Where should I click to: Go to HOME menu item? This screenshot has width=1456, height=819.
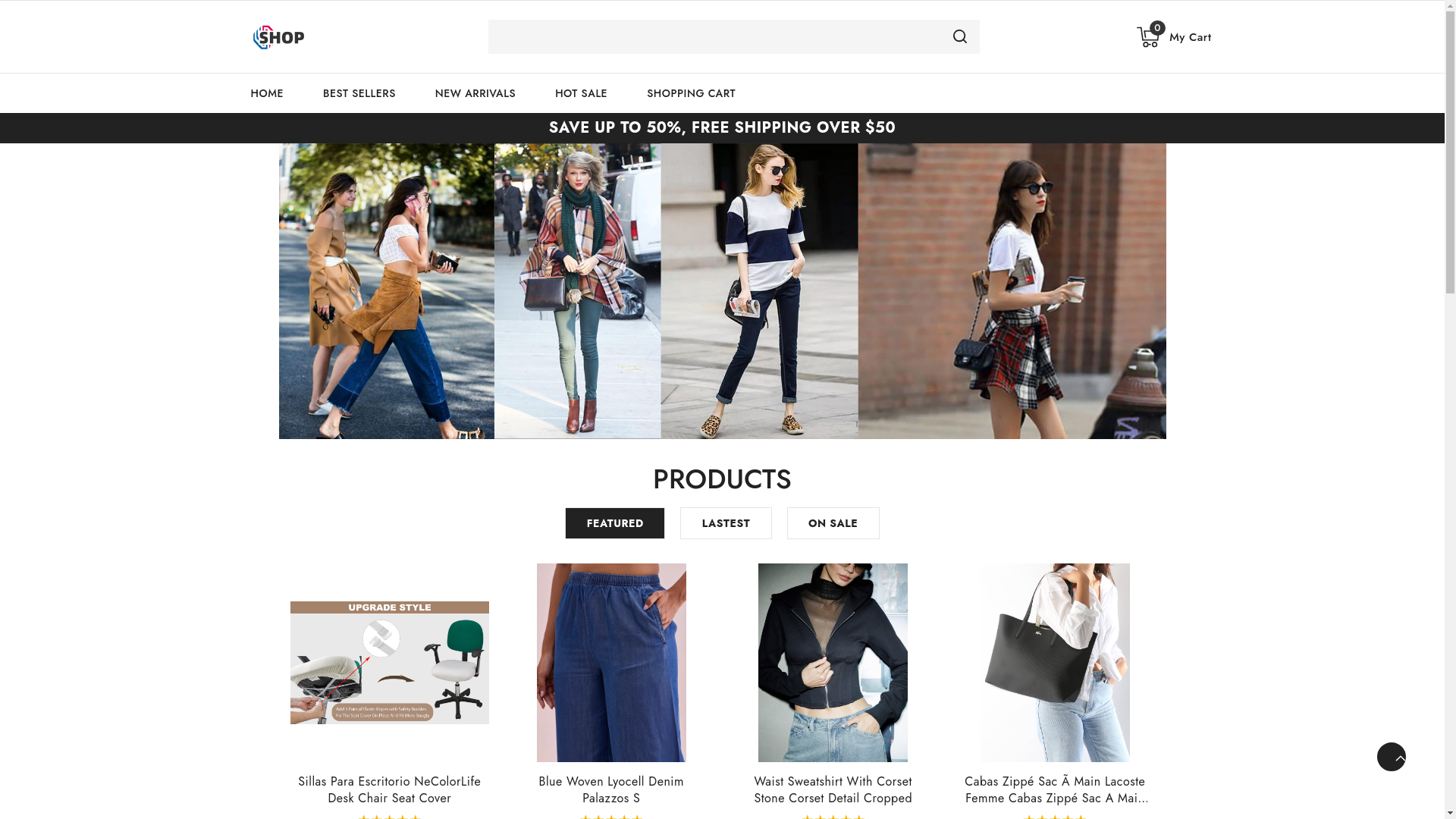[x=267, y=93]
